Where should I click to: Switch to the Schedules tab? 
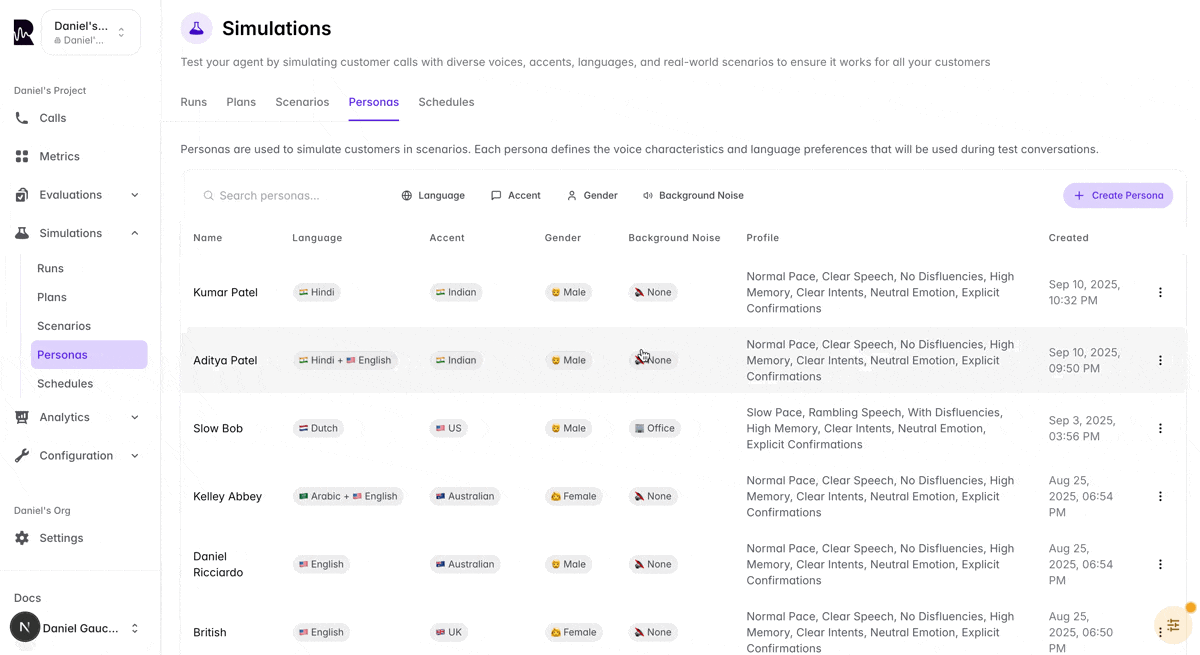point(446,102)
